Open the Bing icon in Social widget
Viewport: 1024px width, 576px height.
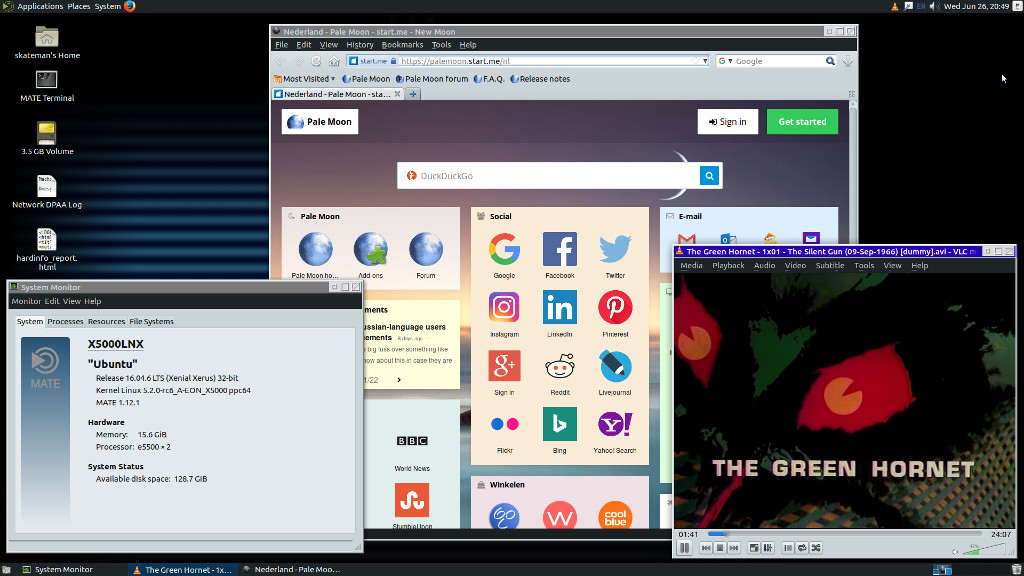pyautogui.click(x=560, y=424)
